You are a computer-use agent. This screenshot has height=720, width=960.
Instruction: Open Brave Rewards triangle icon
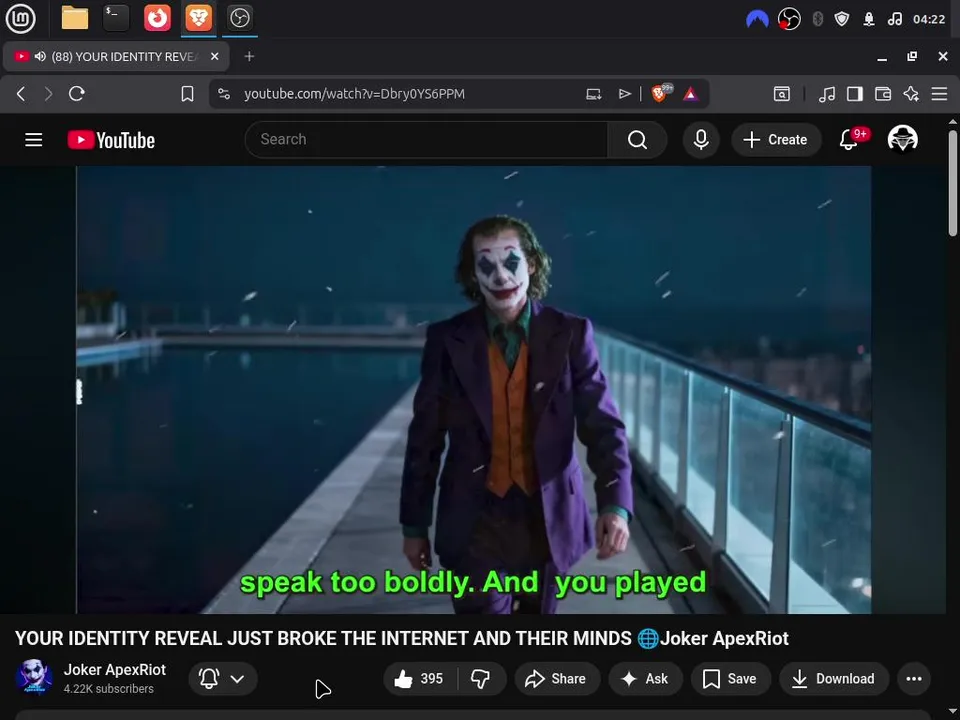(691, 94)
